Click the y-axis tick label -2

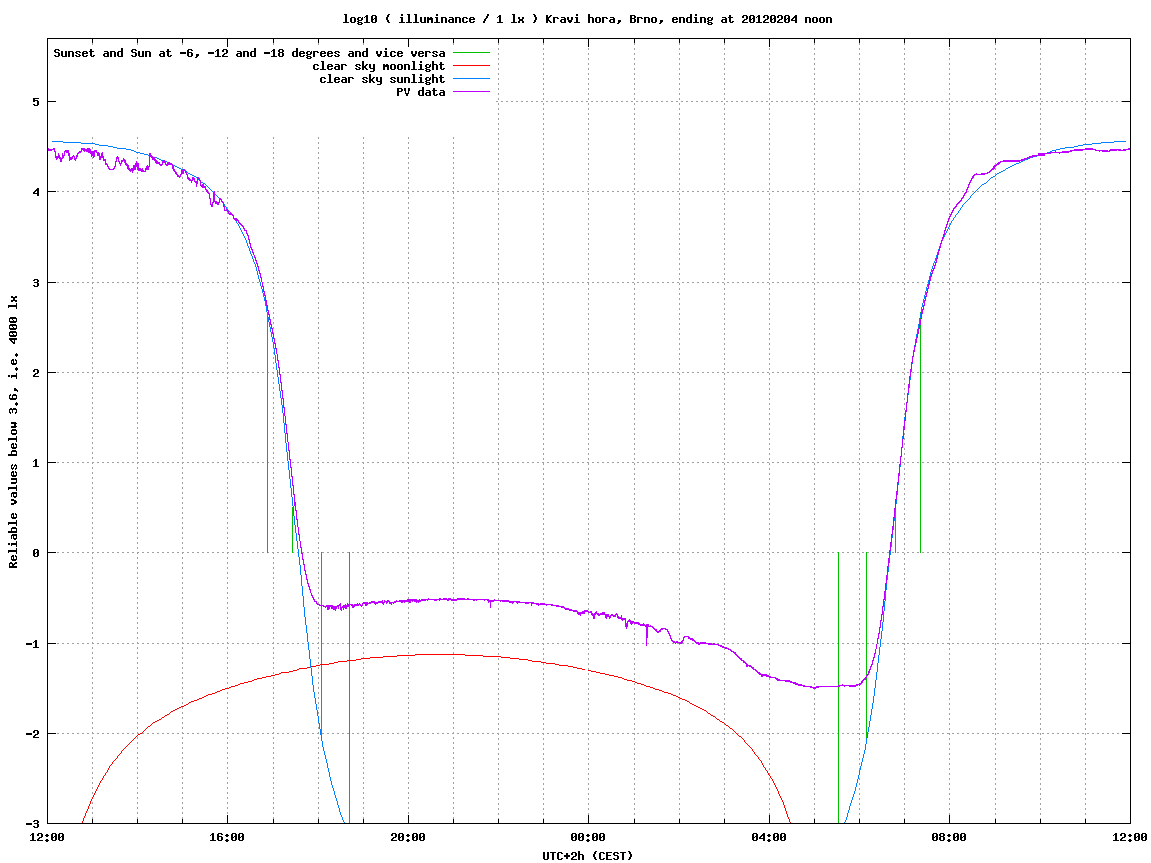click(32, 734)
